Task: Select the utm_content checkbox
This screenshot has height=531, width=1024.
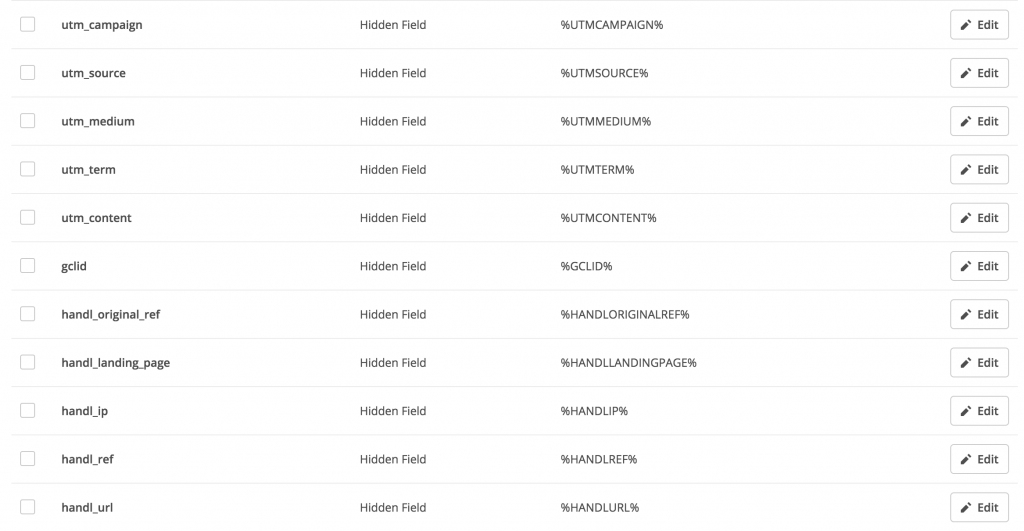Action: coord(27,217)
